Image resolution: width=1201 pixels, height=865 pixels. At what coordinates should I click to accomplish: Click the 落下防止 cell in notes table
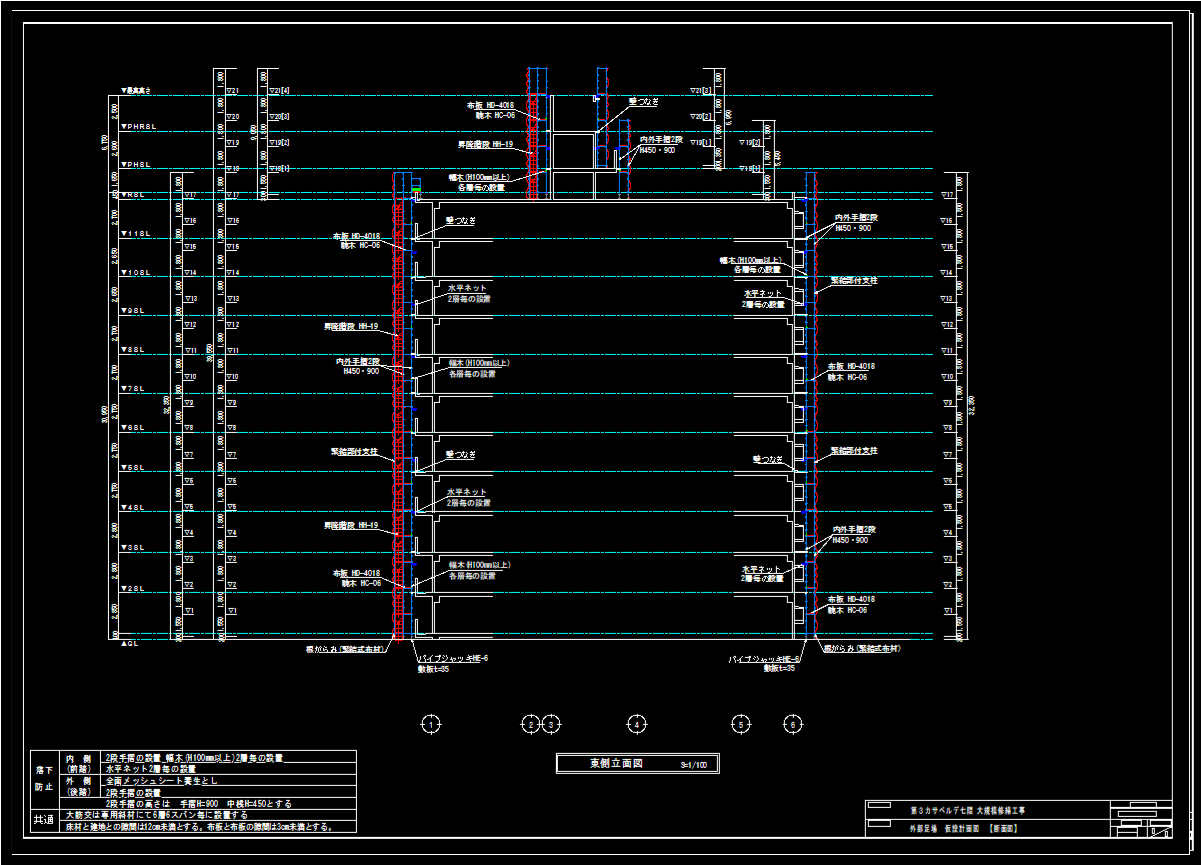(x=45, y=779)
